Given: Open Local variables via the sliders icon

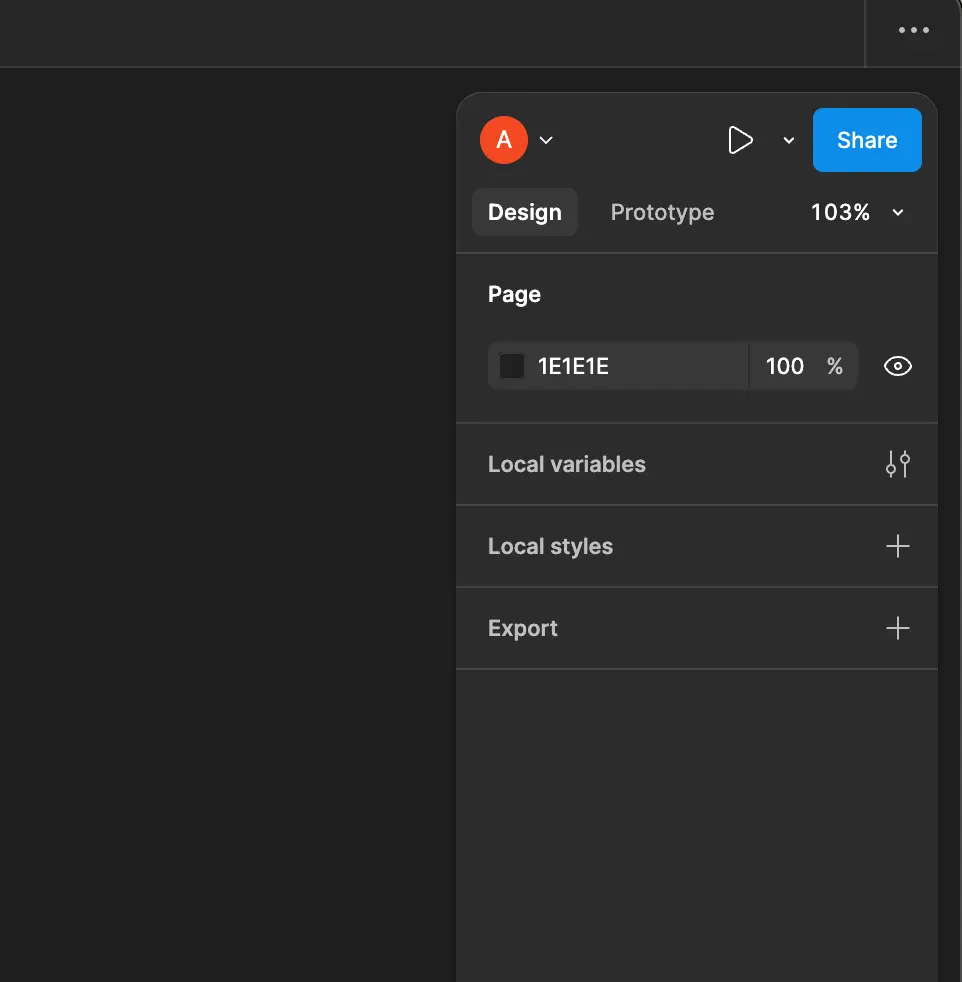Looking at the screenshot, I should tap(897, 464).
